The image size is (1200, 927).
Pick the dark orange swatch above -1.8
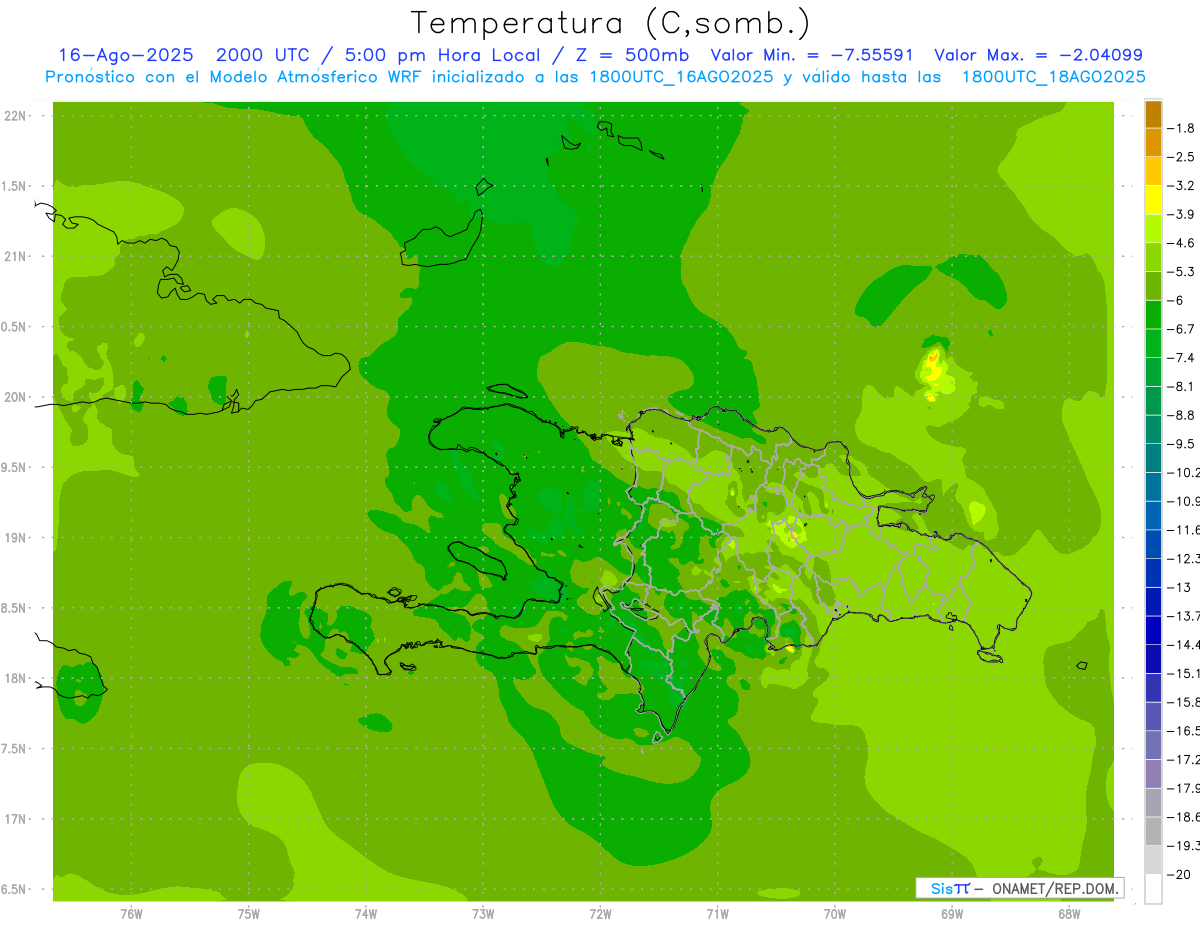[x=1153, y=114]
